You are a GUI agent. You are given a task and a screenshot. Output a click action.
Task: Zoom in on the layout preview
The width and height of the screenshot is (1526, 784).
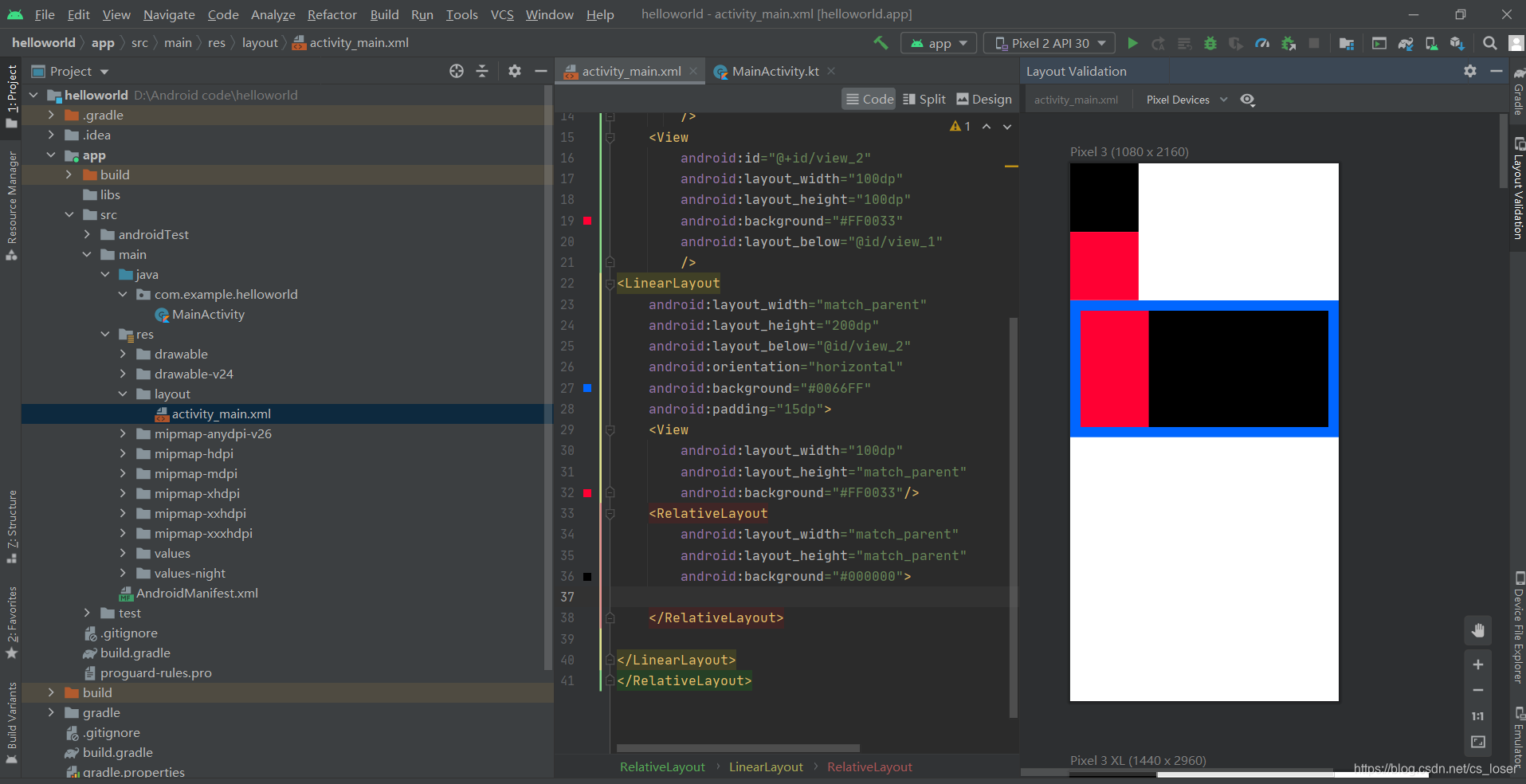point(1478,664)
